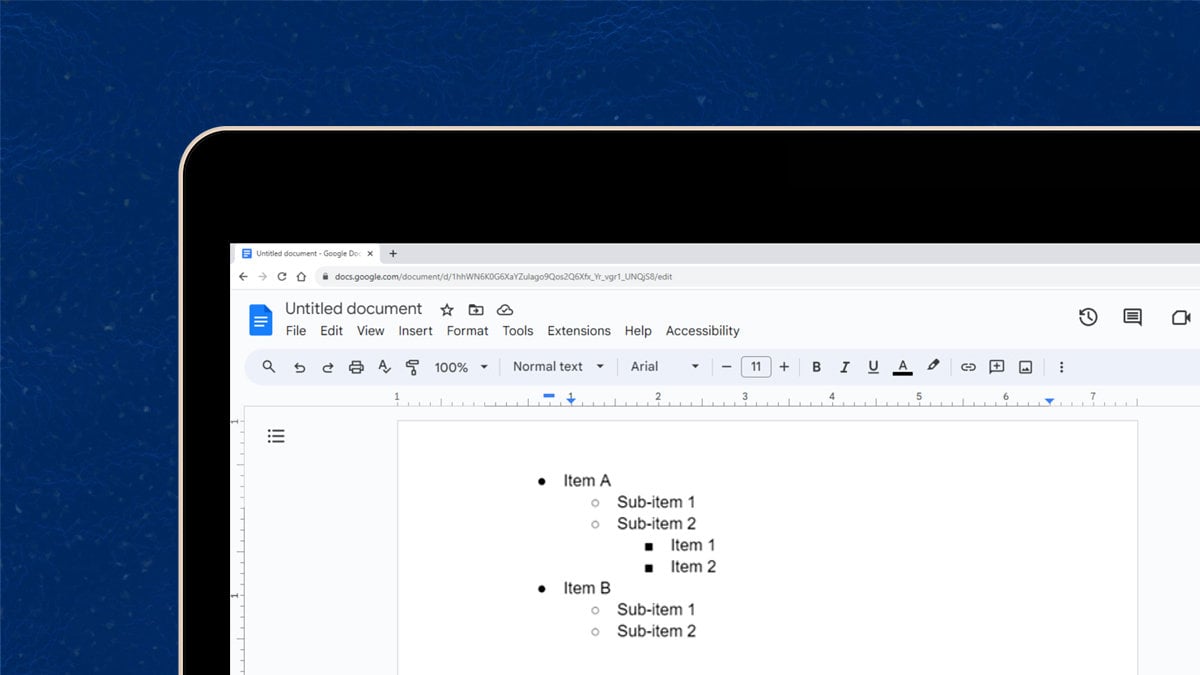Open the Normal text styles dropdown

(557, 367)
